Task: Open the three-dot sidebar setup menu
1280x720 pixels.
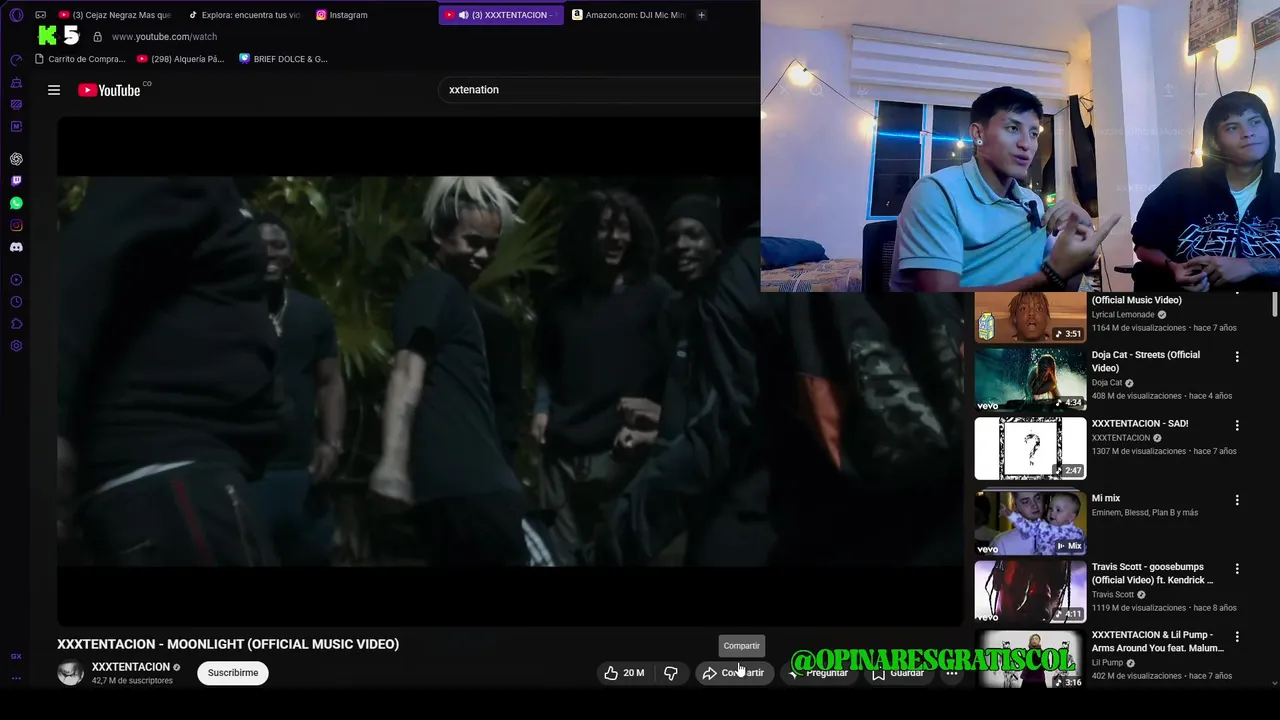Action: point(16,678)
